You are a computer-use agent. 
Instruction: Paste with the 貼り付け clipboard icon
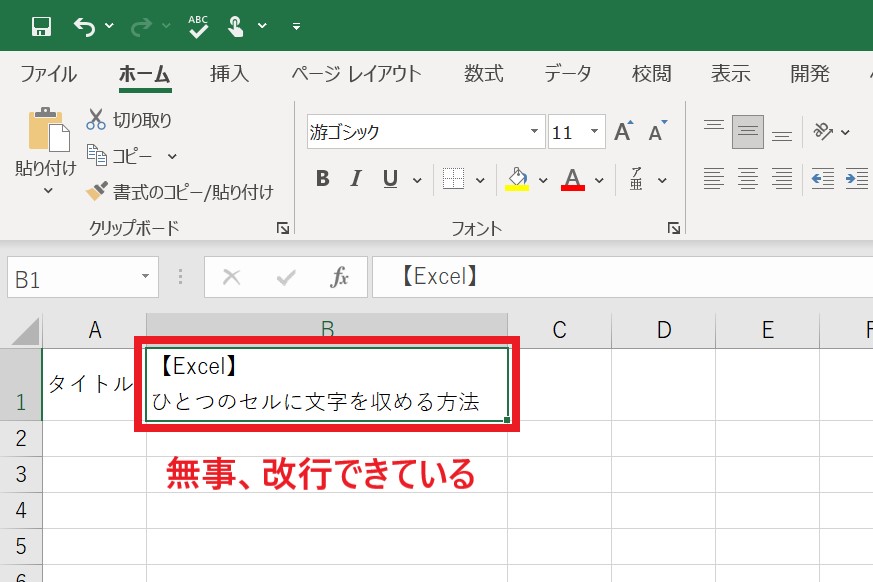coord(48,130)
